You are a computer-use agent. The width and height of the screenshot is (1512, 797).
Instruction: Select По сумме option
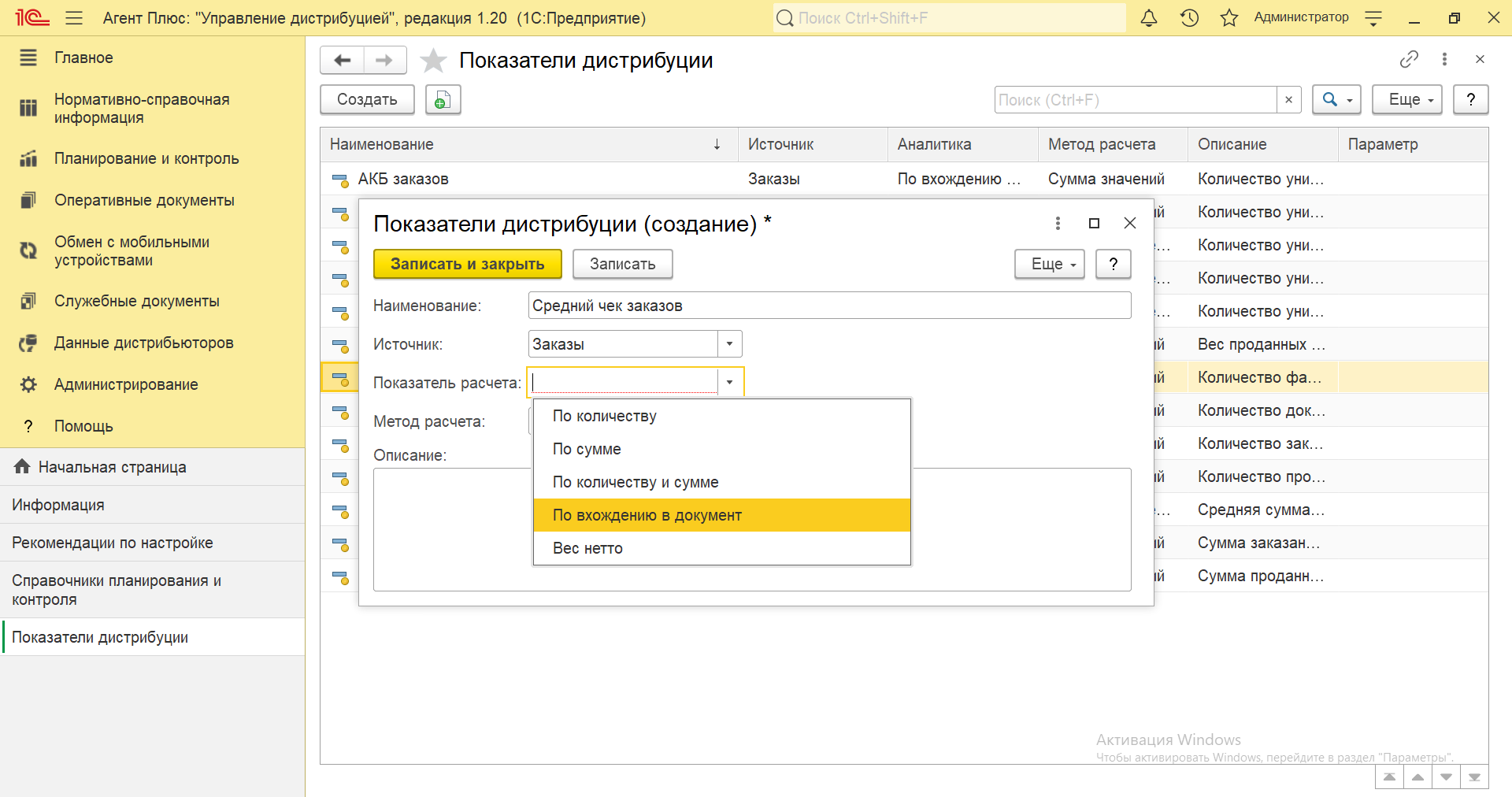(722, 450)
